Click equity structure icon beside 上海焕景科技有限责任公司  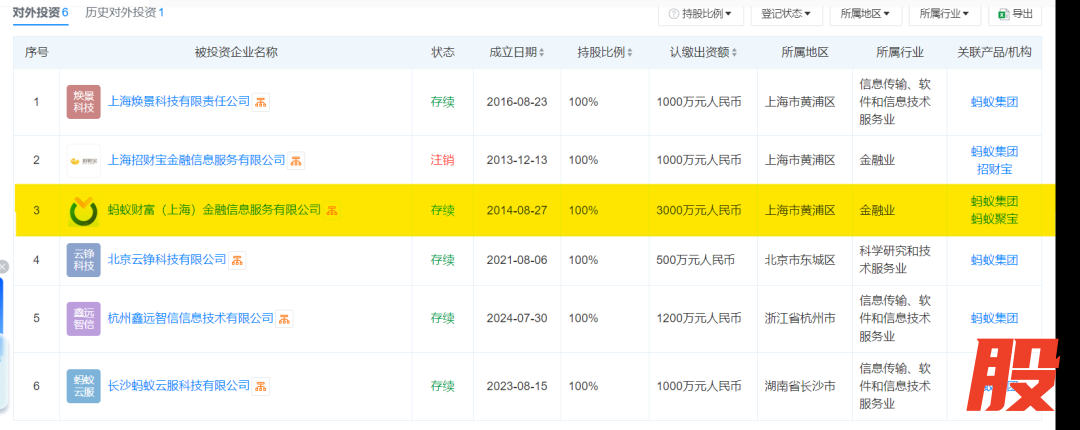click(x=260, y=102)
